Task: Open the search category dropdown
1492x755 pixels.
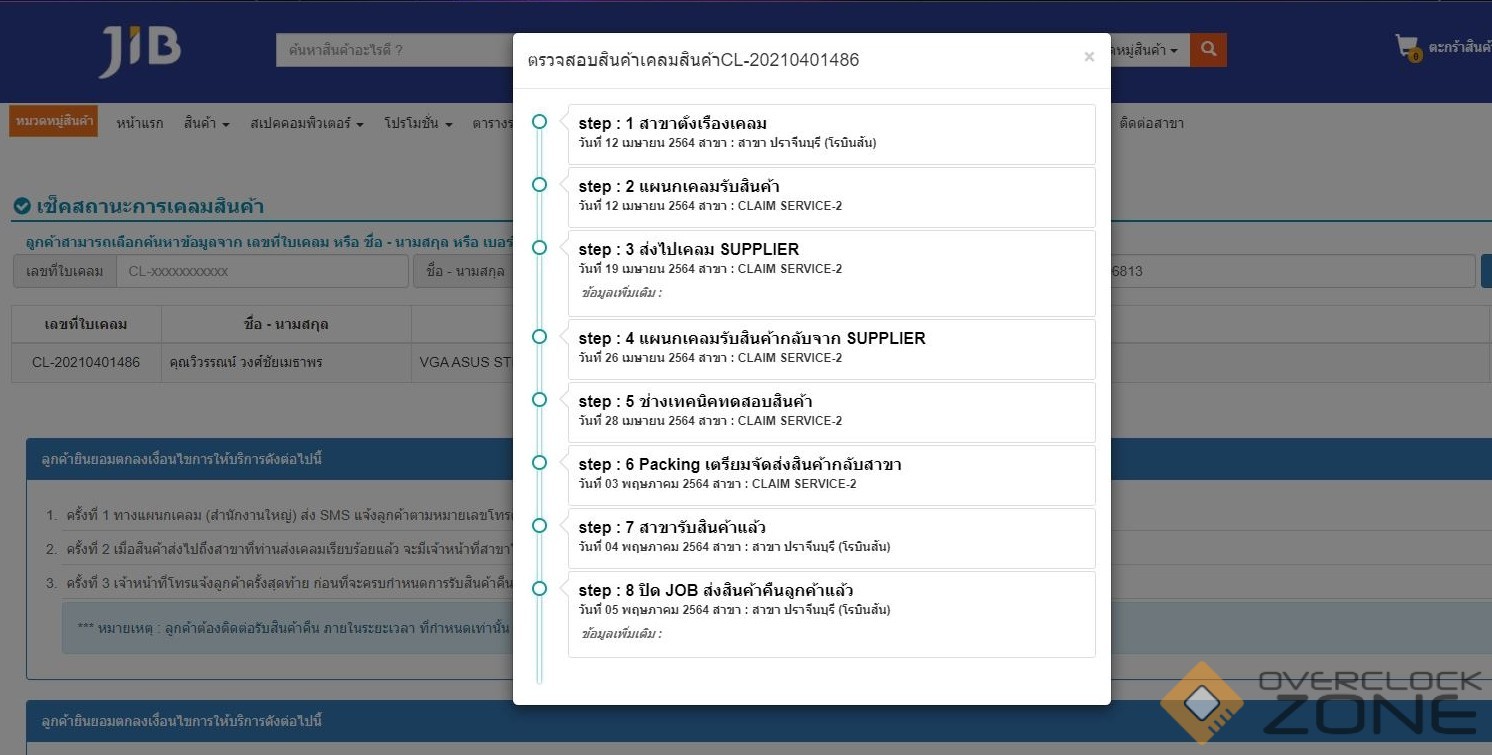Action: [x=1150, y=50]
